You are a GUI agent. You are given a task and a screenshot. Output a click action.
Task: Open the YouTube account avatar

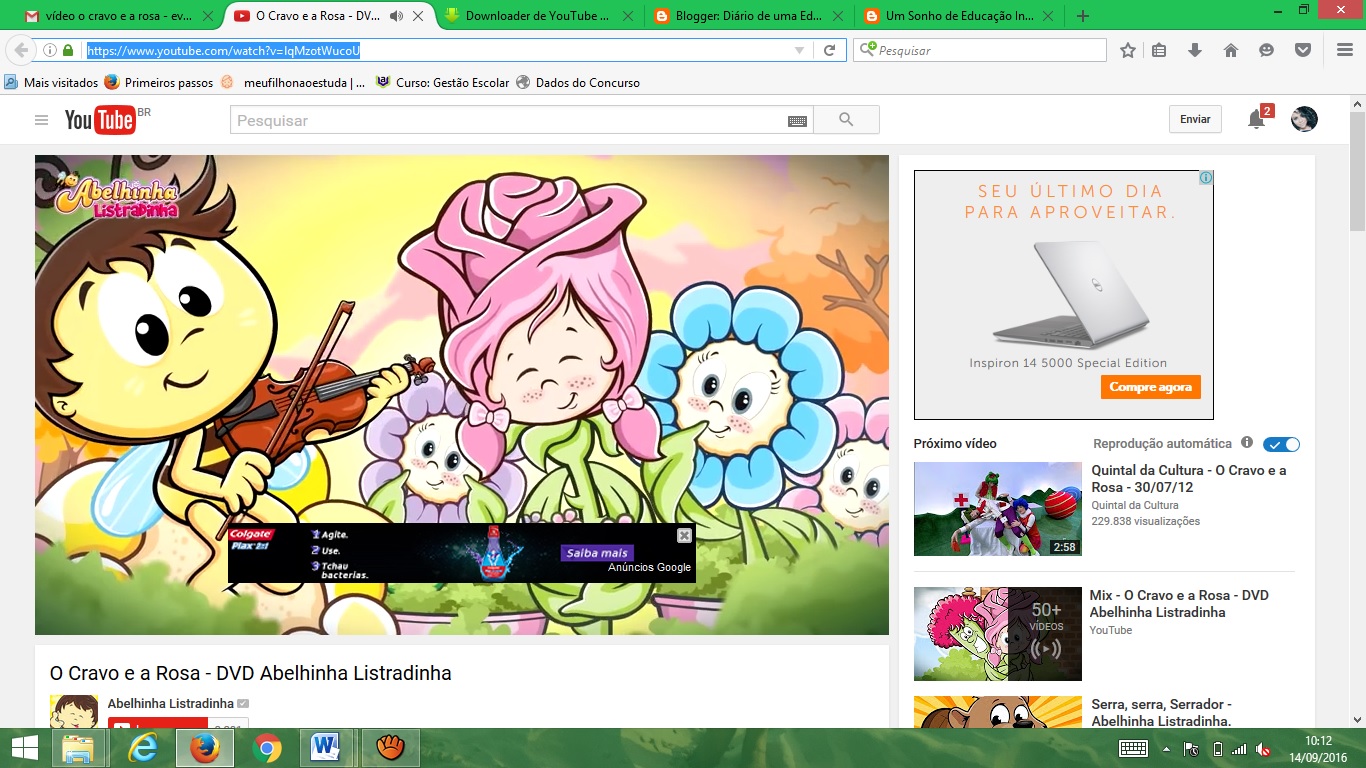click(x=1304, y=119)
